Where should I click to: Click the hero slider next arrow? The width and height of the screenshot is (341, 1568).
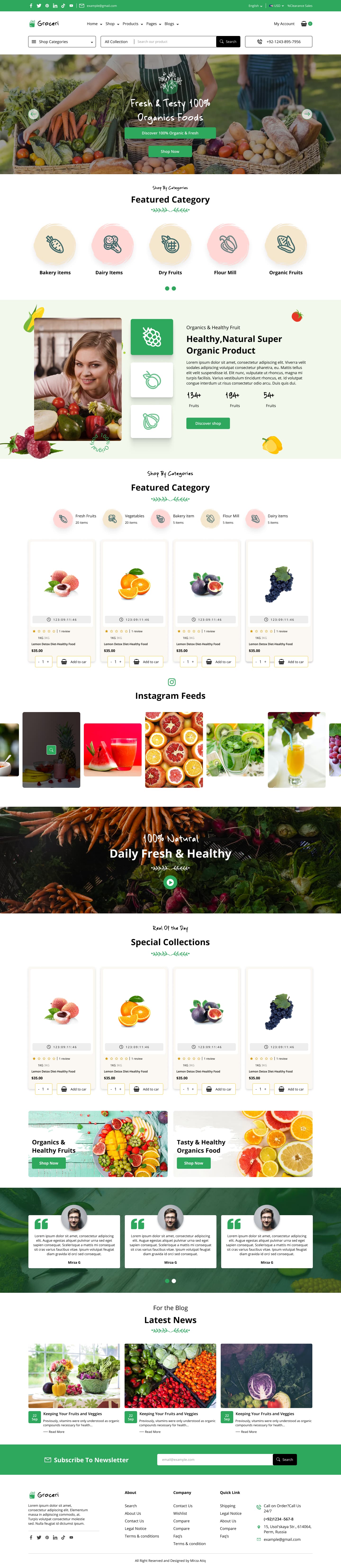[x=307, y=114]
